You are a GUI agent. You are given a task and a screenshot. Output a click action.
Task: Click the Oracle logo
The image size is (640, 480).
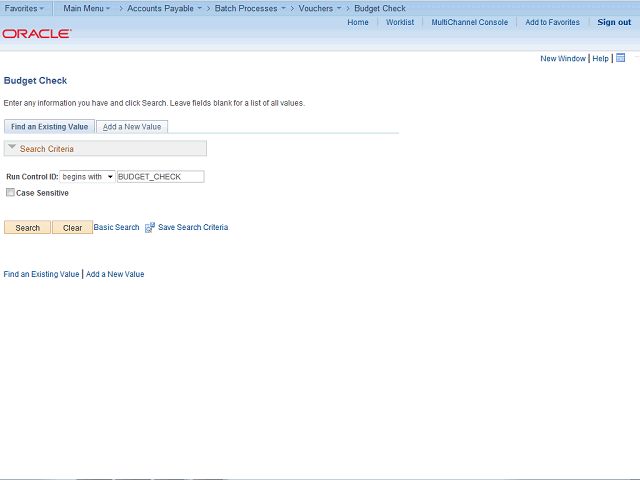[37, 33]
